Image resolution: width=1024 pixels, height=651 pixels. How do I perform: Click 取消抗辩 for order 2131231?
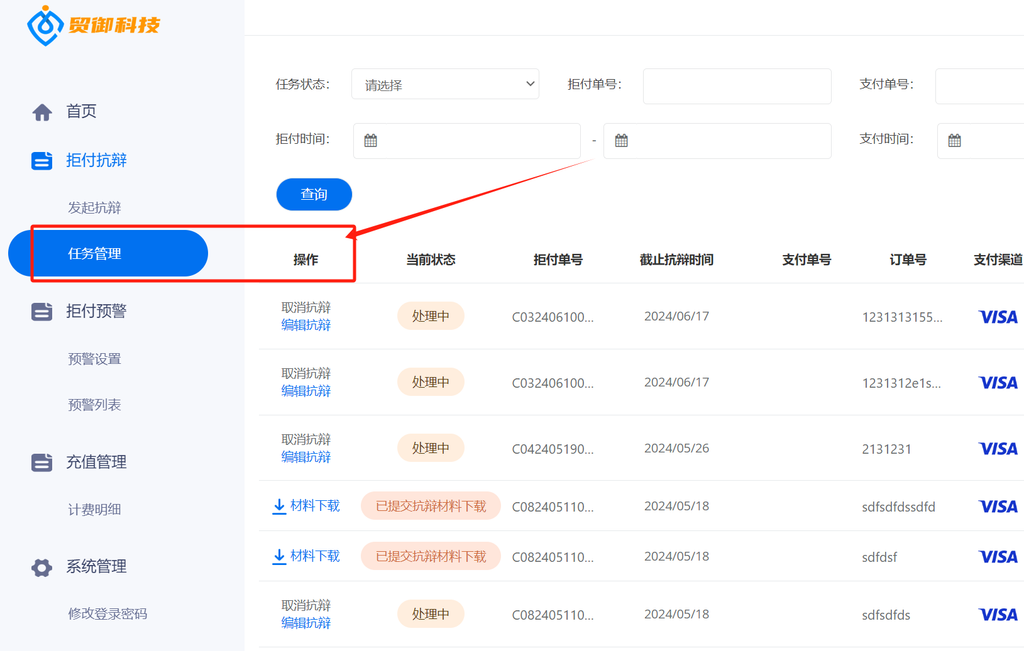click(x=306, y=439)
